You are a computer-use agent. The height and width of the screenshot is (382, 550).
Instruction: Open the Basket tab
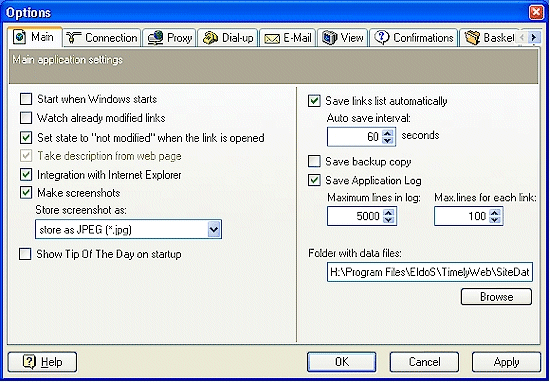pos(489,38)
